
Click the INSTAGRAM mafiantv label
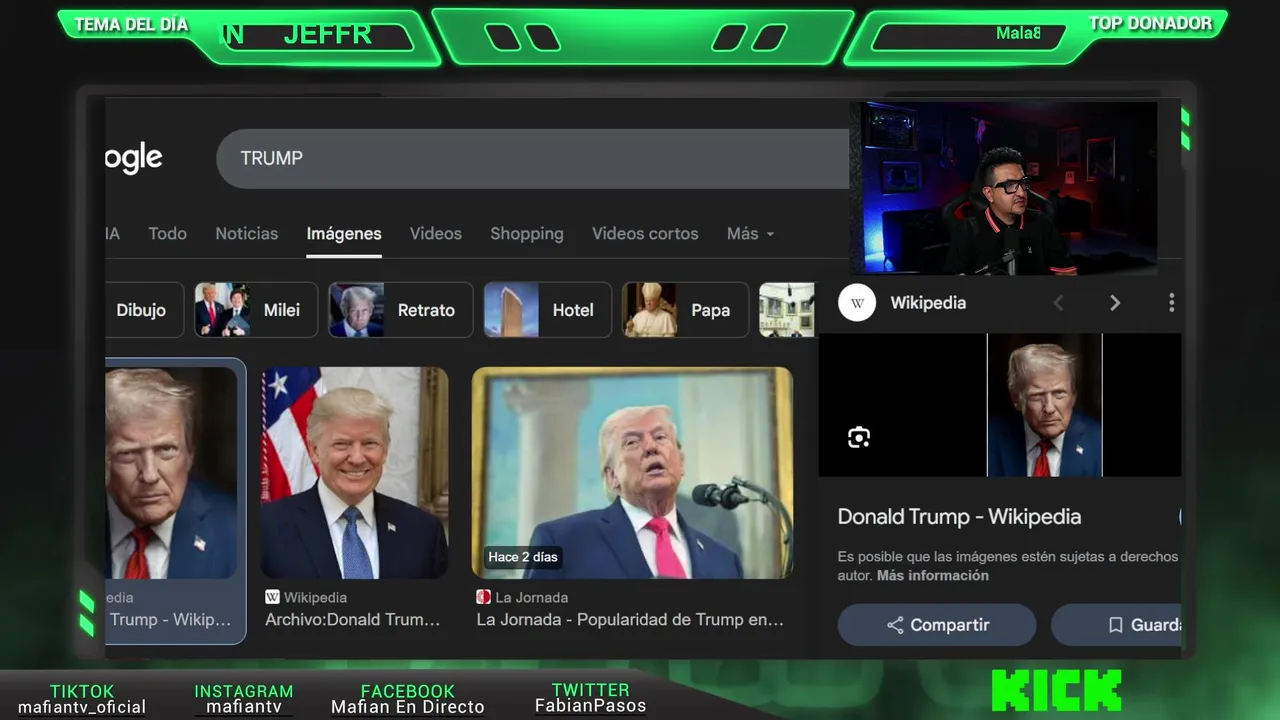click(244, 699)
